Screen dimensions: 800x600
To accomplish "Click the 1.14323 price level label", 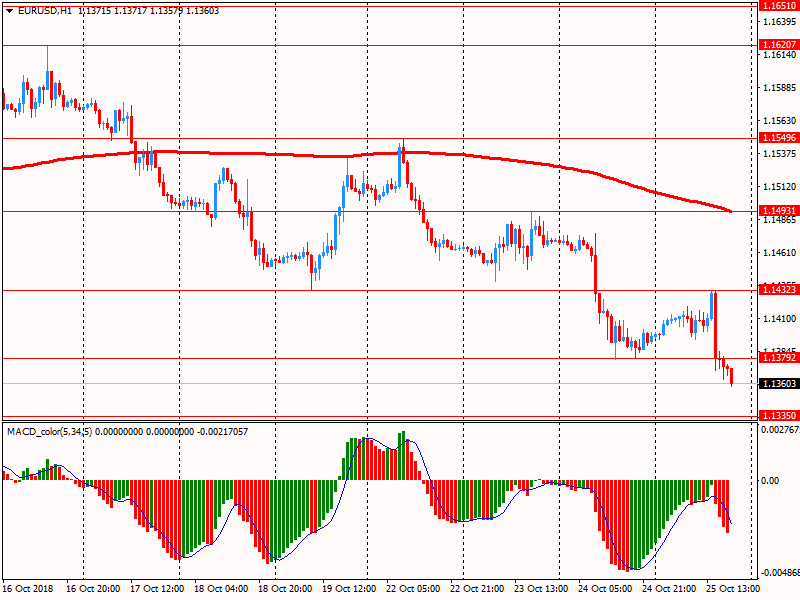I will pyautogui.click(x=779, y=290).
